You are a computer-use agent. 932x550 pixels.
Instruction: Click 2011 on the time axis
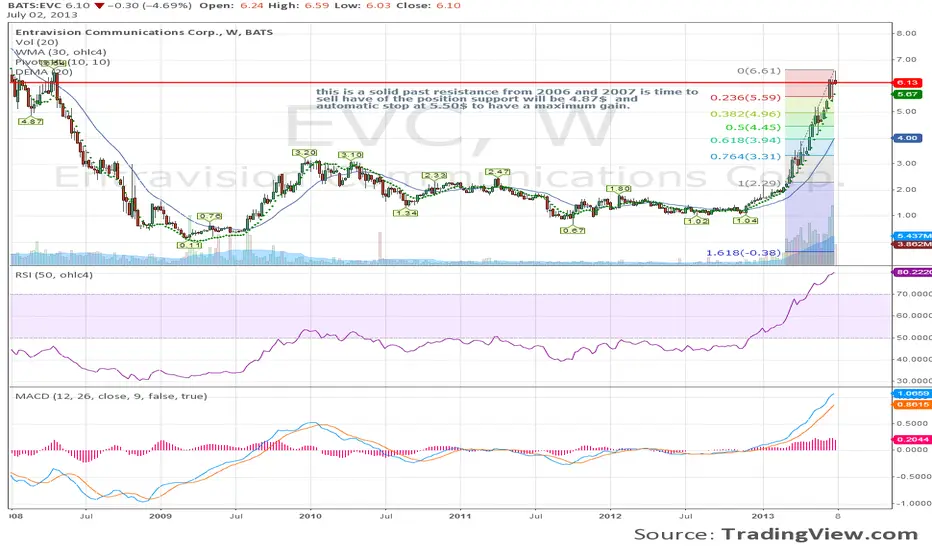(459, 516)
